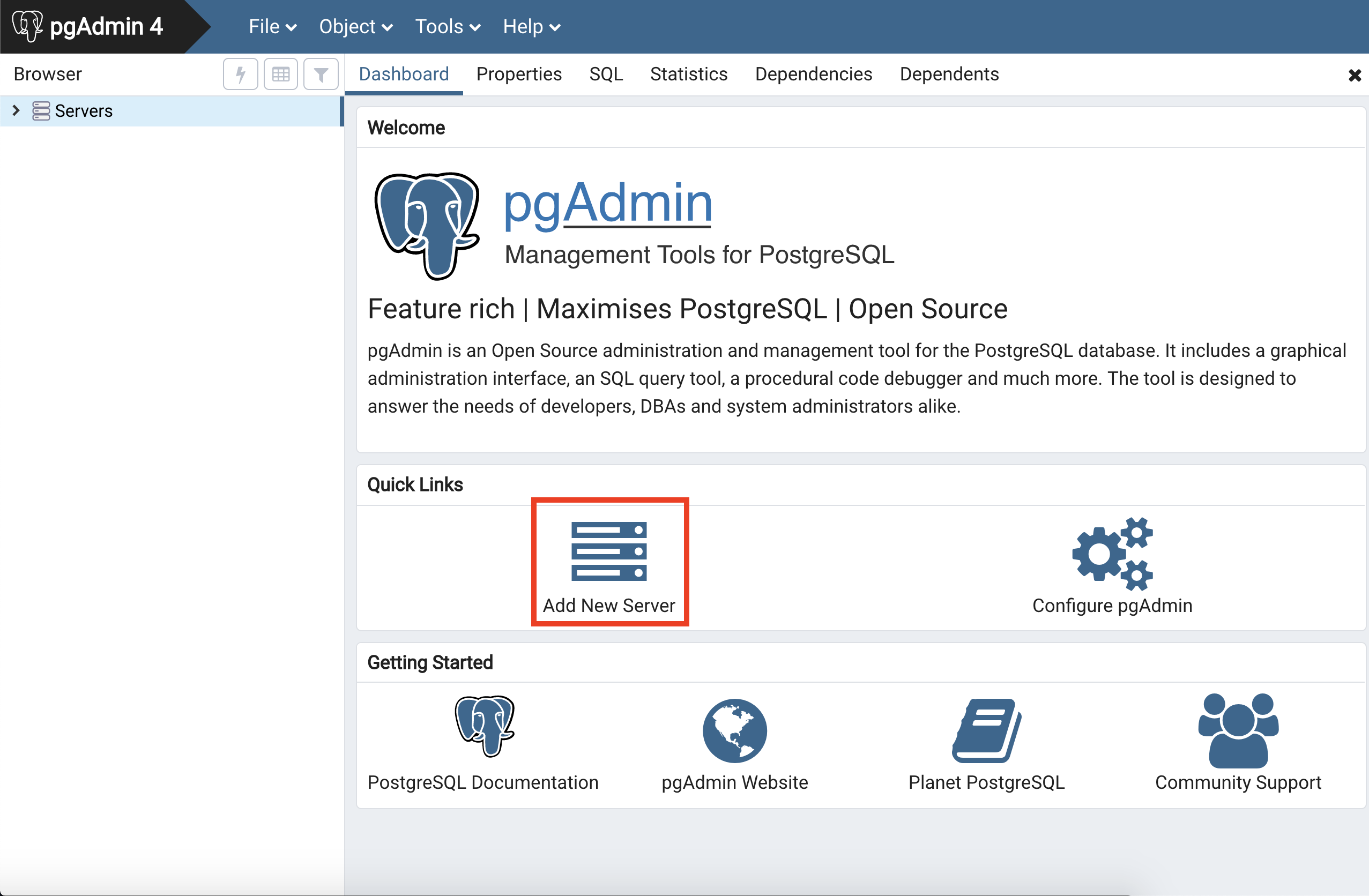The image size is (1369, 896).
Task: Click the pgAdmin Website globe icon
Action: [x=734, y=730]
